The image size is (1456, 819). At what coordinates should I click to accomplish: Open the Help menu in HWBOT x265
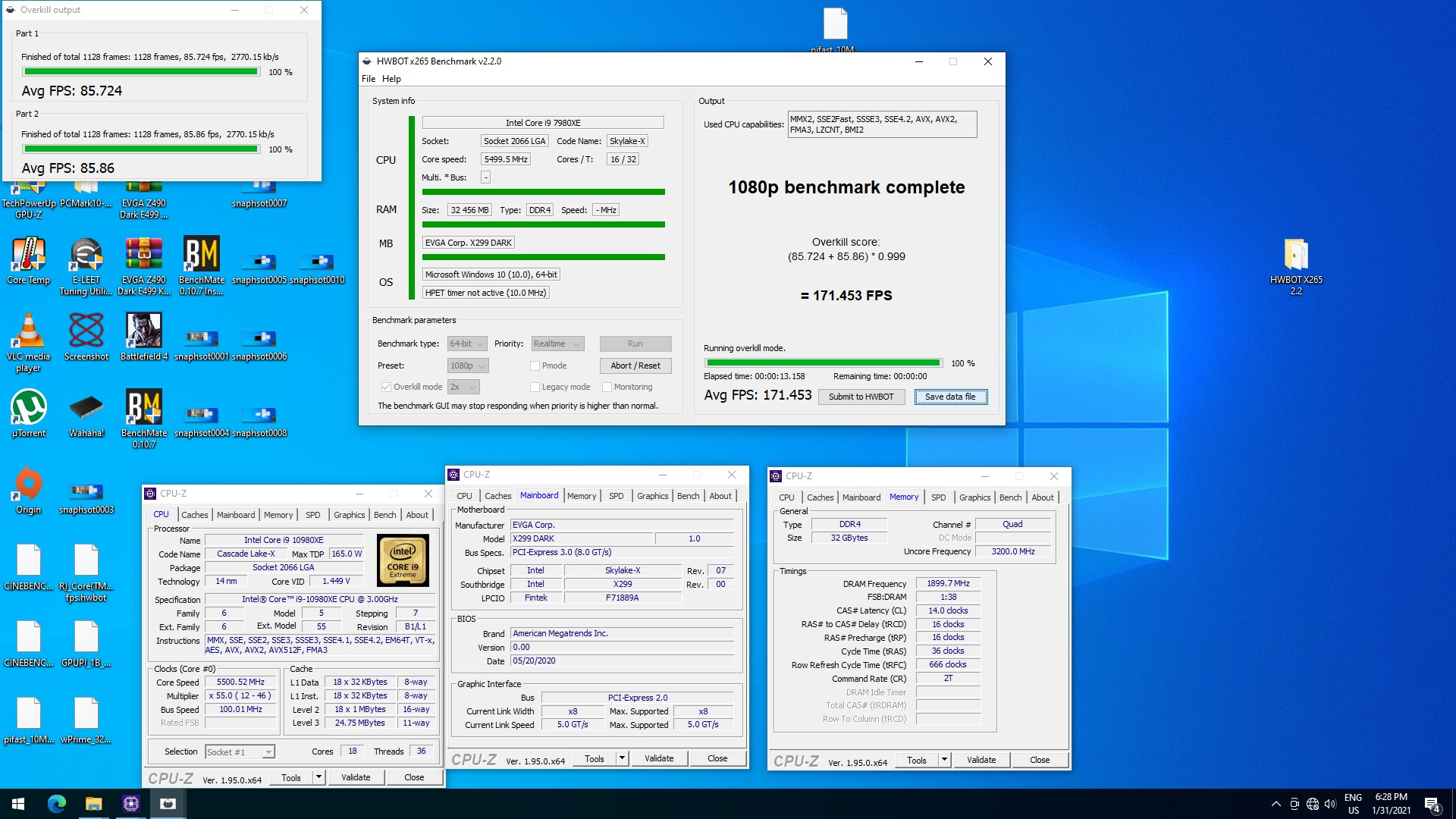coord(391,79)
